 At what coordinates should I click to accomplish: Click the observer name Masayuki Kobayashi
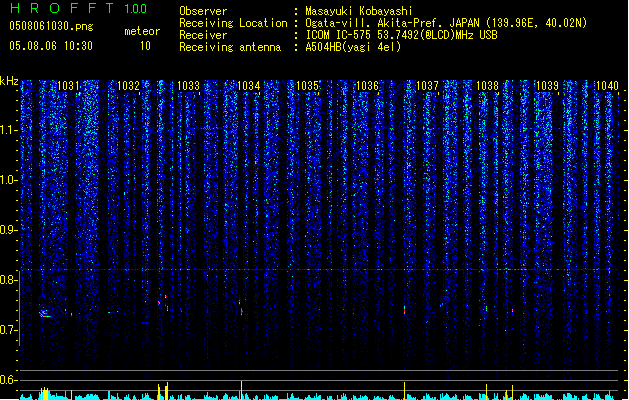pyautogui.click(x=359, y=11)
